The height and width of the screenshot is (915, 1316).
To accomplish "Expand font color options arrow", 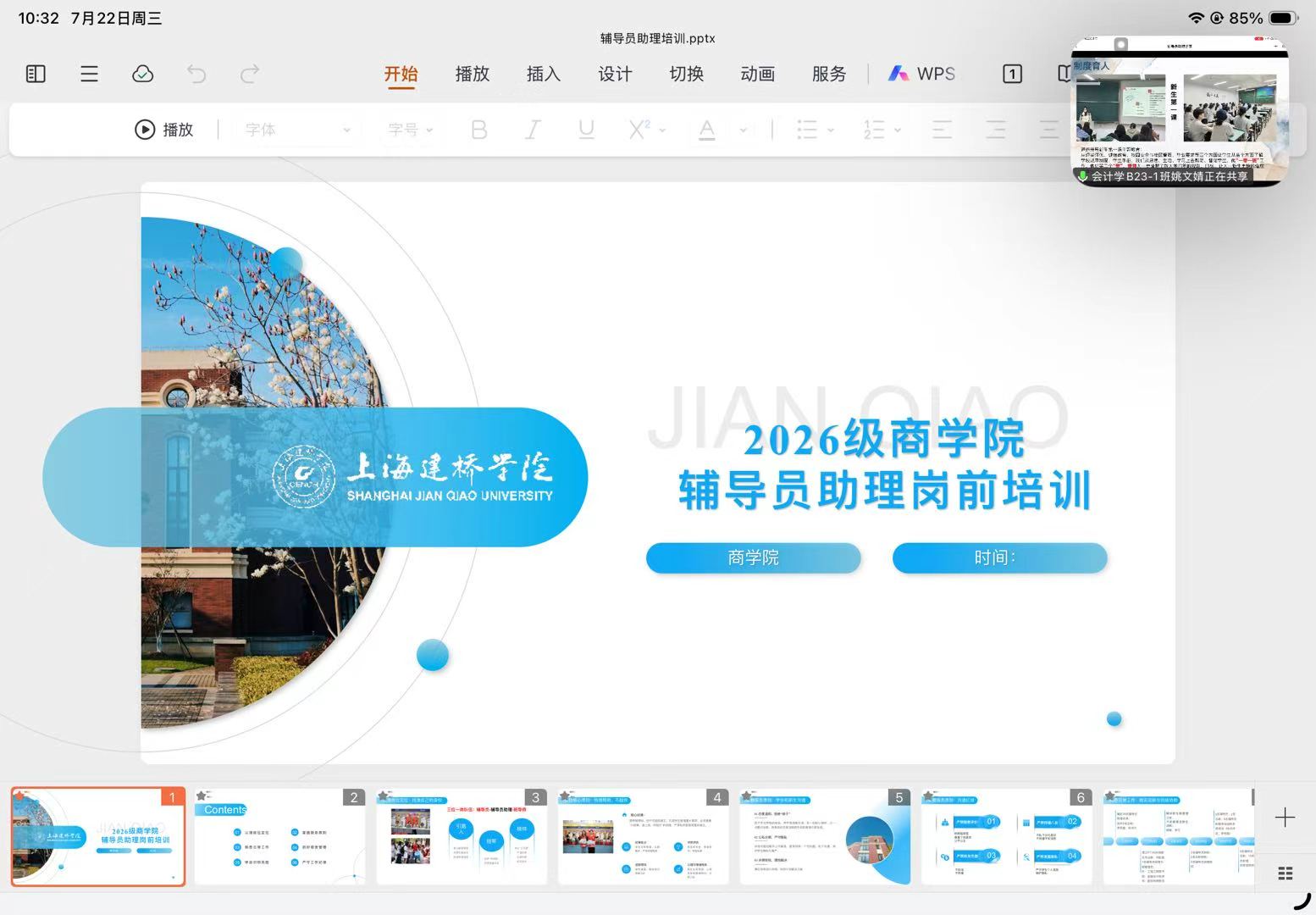I will click(743, 130).
